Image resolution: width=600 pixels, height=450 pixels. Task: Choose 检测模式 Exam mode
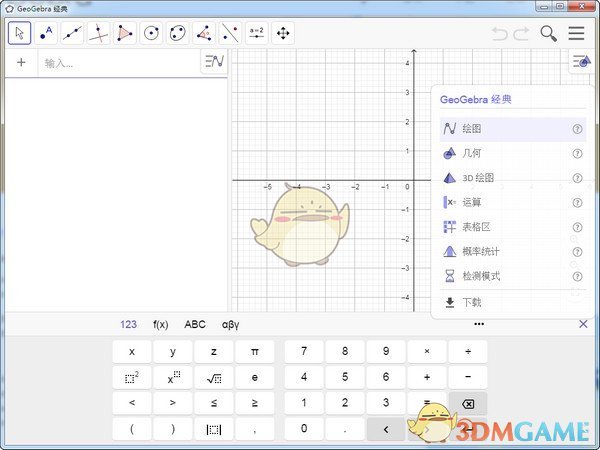(x=513, y=276)
